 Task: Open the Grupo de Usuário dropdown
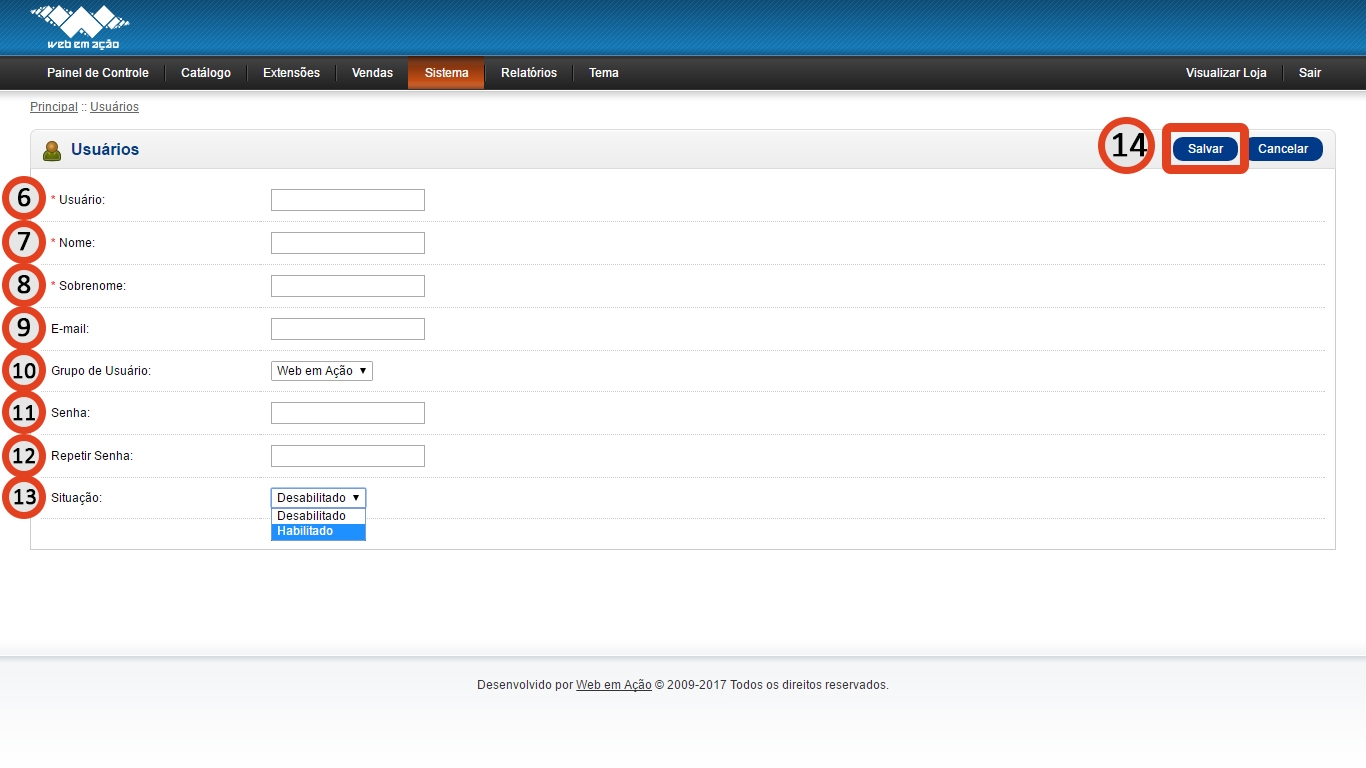click(x=322, y=371)
